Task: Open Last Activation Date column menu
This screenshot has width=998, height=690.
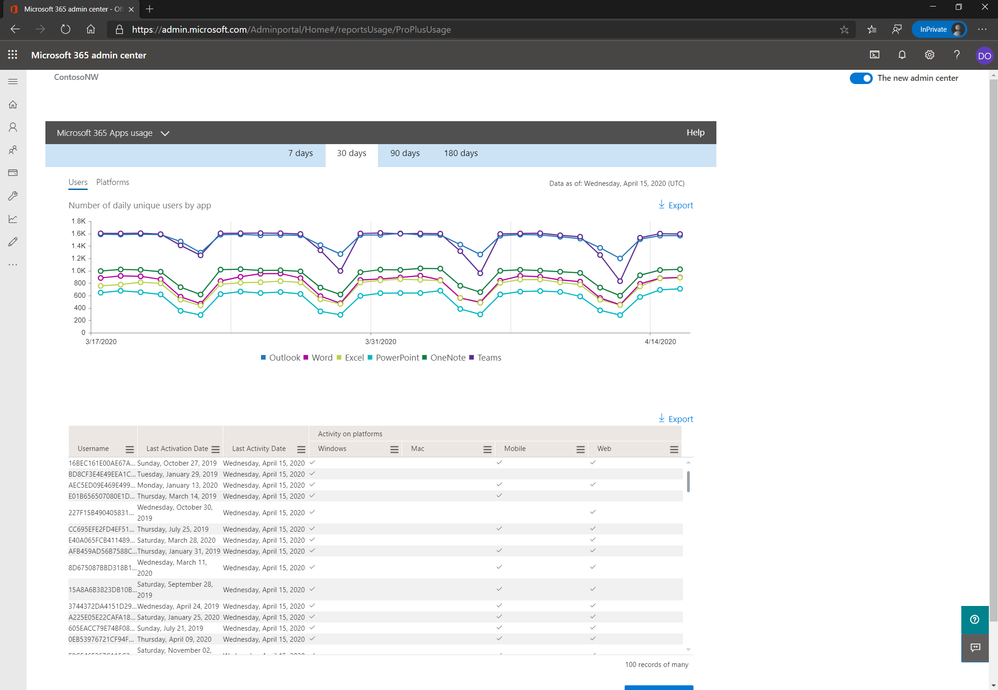Action: pos(215,449)
